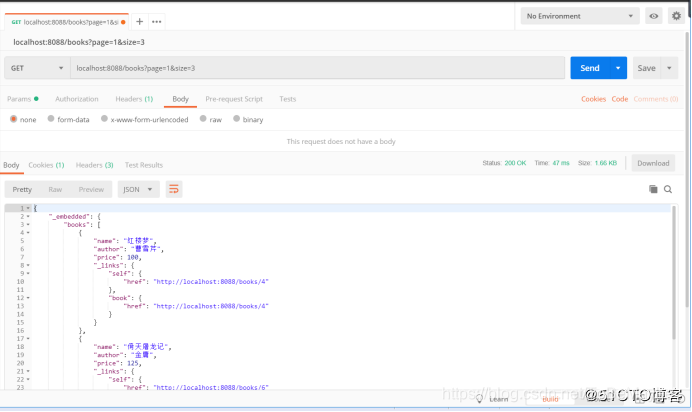Switch response view to Preview

pos(91,189)
